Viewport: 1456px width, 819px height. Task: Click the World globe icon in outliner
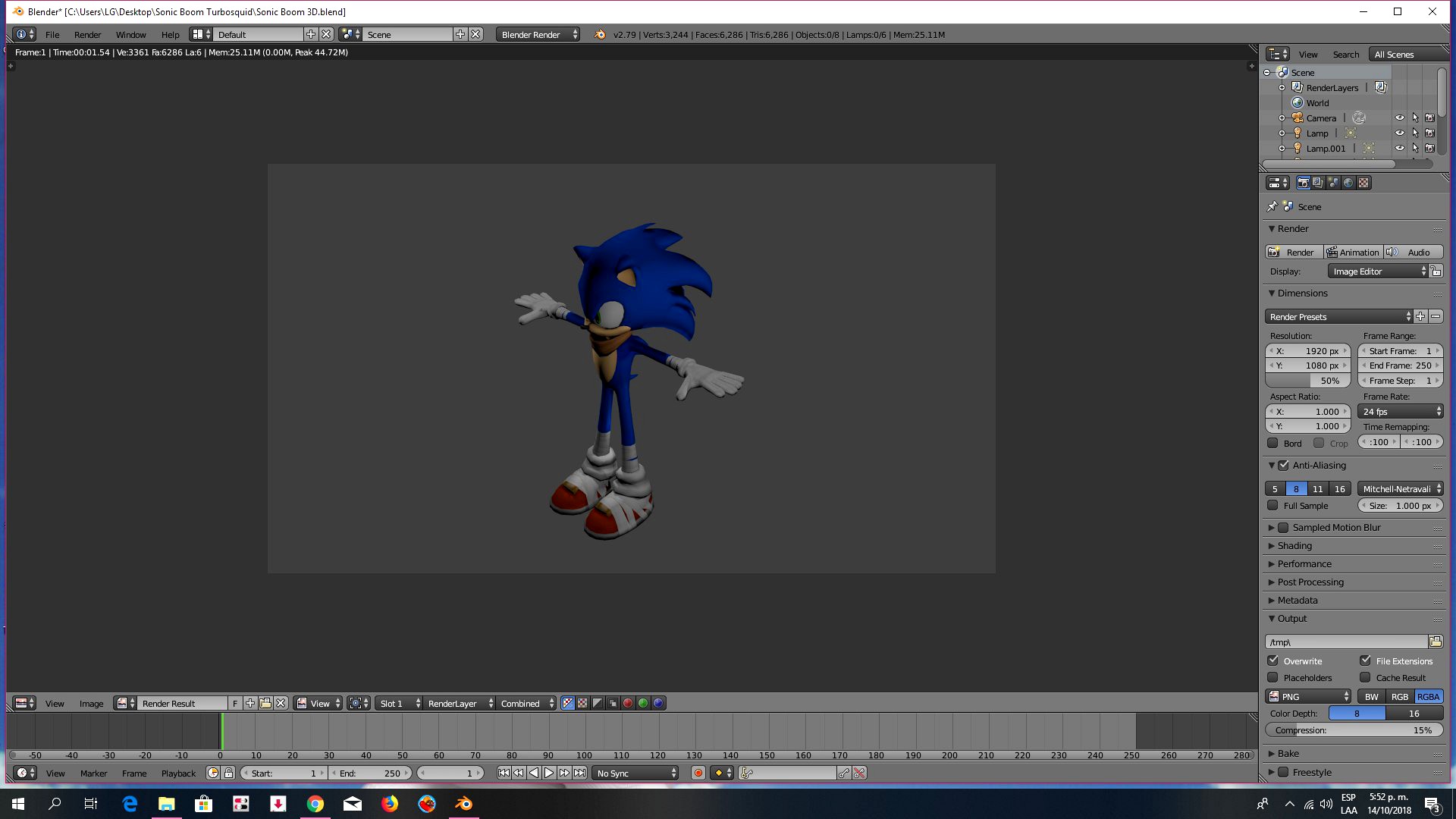pos(1298,102)
